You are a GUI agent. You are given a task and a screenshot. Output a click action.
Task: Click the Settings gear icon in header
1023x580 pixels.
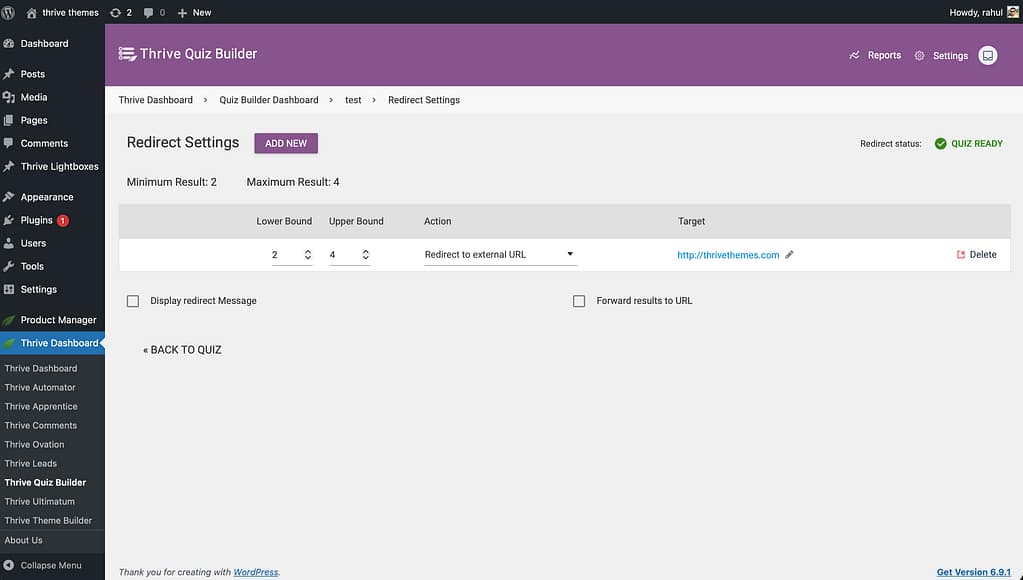[919, 56]
